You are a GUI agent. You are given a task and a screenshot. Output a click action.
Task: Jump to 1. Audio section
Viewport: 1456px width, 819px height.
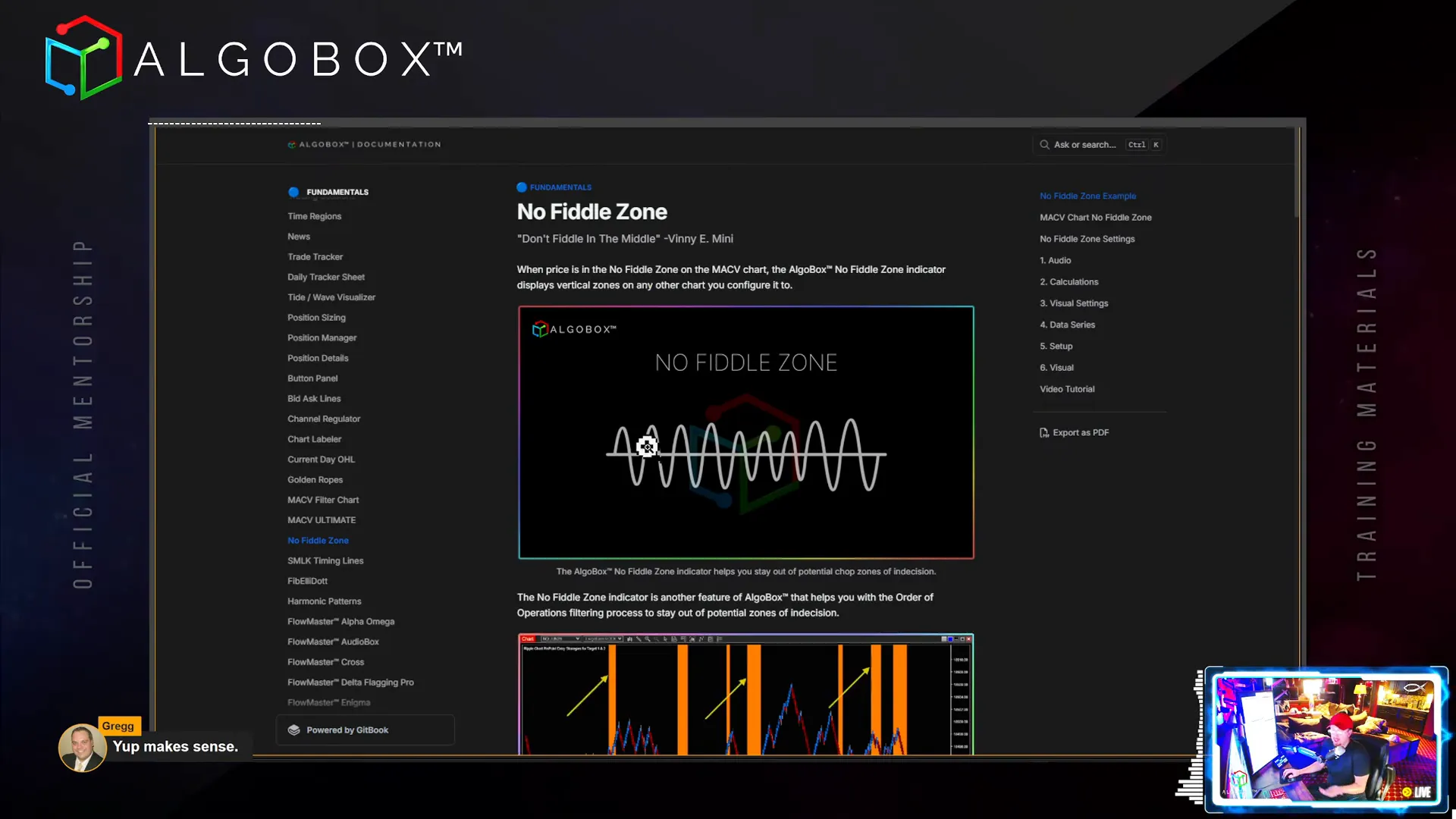(x=1055, y=260)
